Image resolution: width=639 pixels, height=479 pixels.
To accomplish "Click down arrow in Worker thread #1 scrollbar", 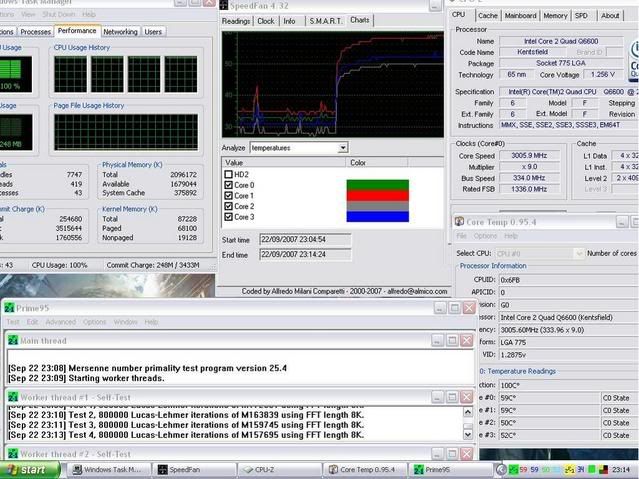I will point(468,435).
